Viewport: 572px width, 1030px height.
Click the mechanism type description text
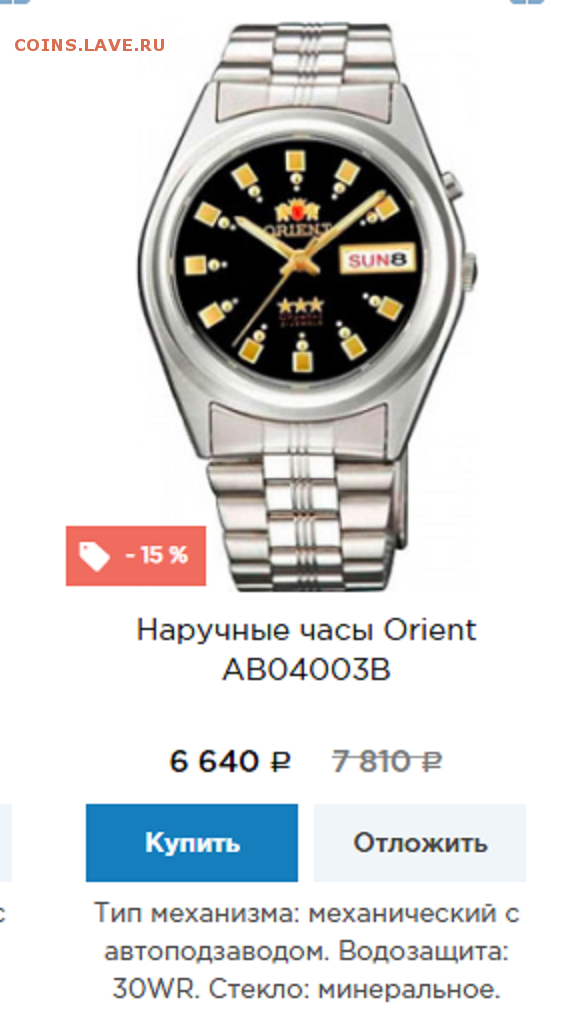point(306,951)
